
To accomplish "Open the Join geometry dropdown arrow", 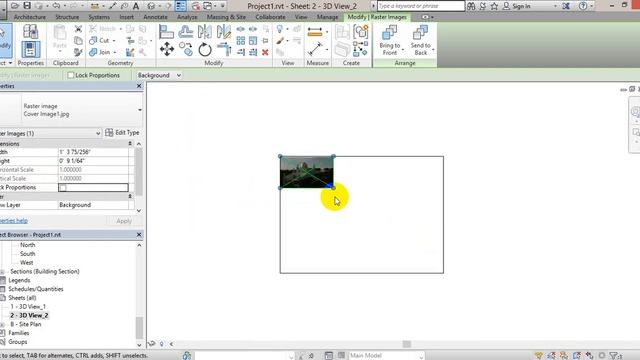I will click(115, 53).
